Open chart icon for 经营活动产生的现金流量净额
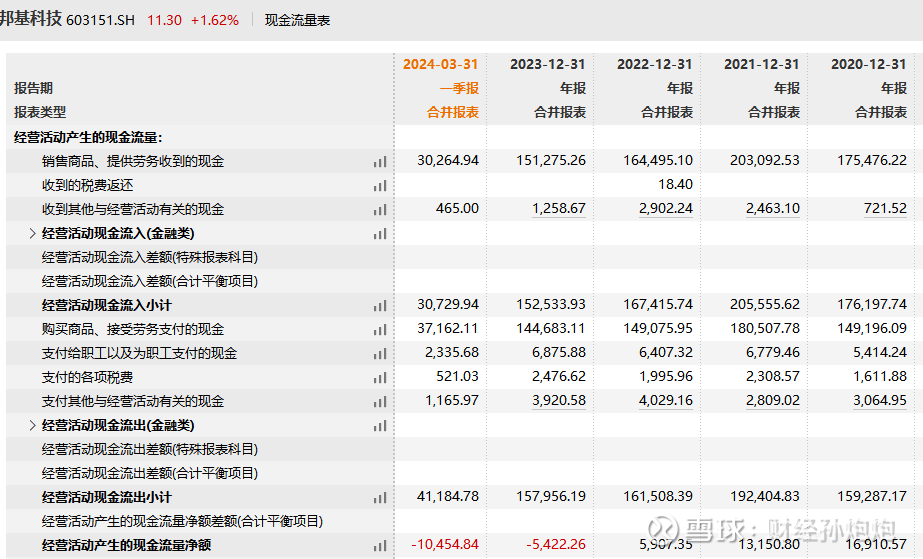This screenshot has width=923, height=559. tap(380, 545)
